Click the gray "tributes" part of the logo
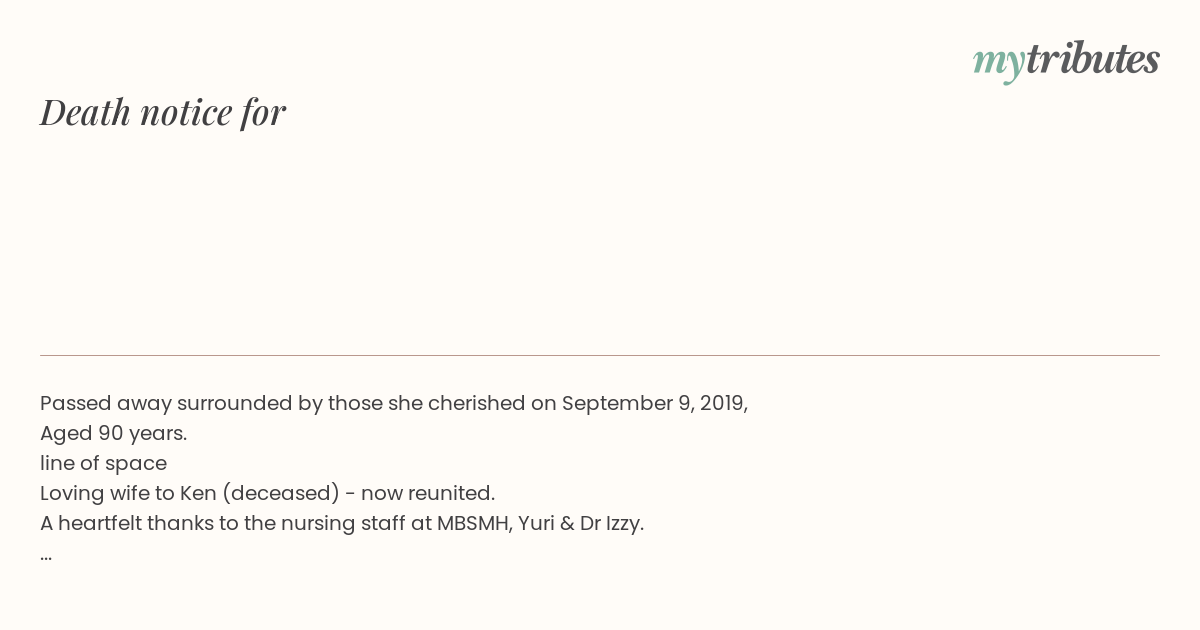 point(1093,58)
